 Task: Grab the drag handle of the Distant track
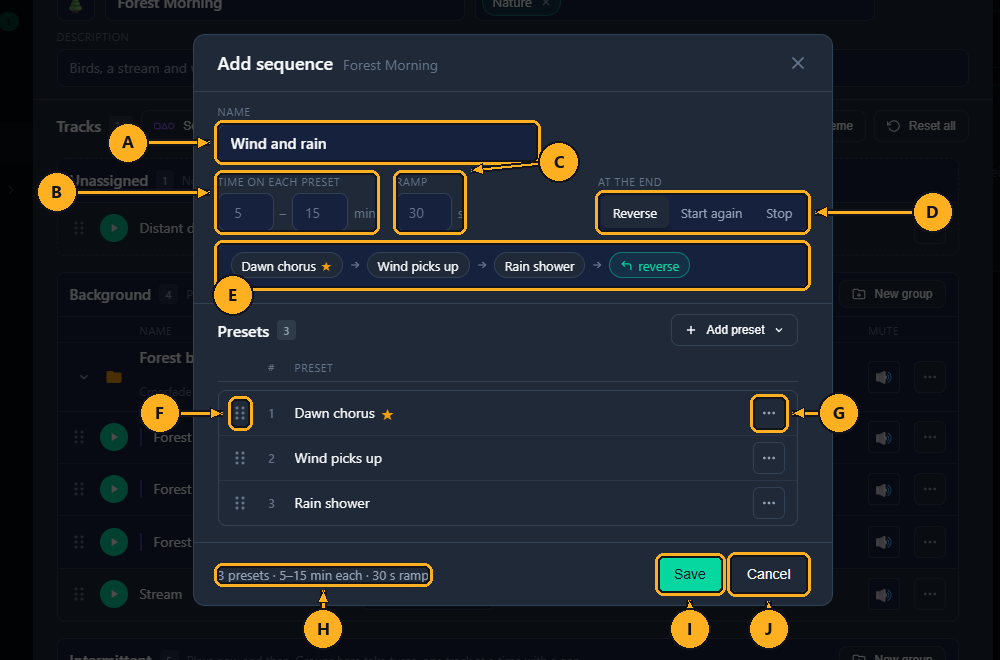click(x=79, y=228)
